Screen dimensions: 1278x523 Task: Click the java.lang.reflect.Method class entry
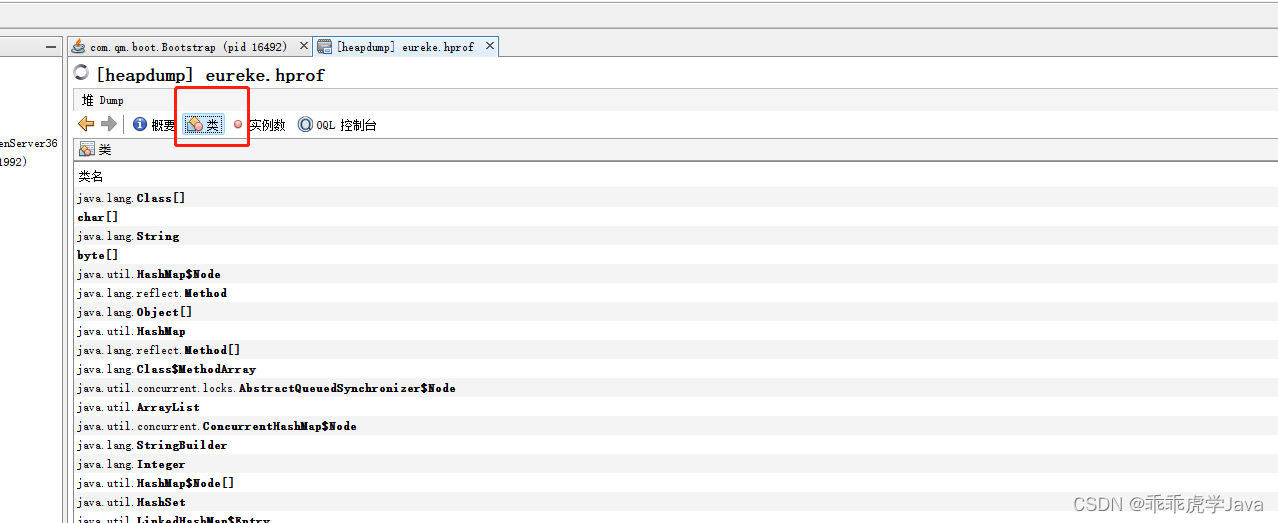pos(152,294)
